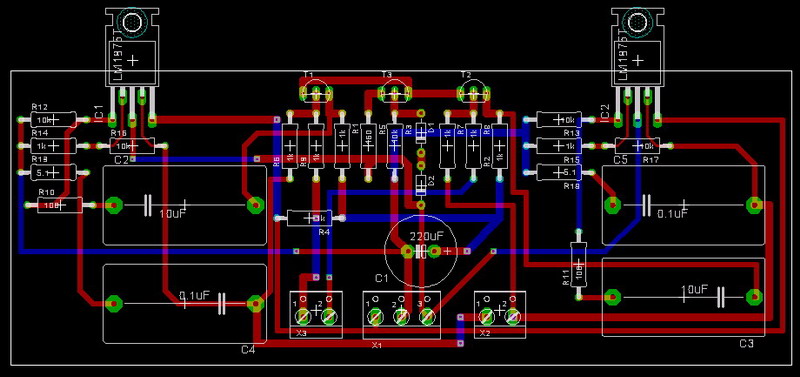Click the IC1 reference label
The image size is (800, 377).
pyautogui.click(x=98, y=114)
